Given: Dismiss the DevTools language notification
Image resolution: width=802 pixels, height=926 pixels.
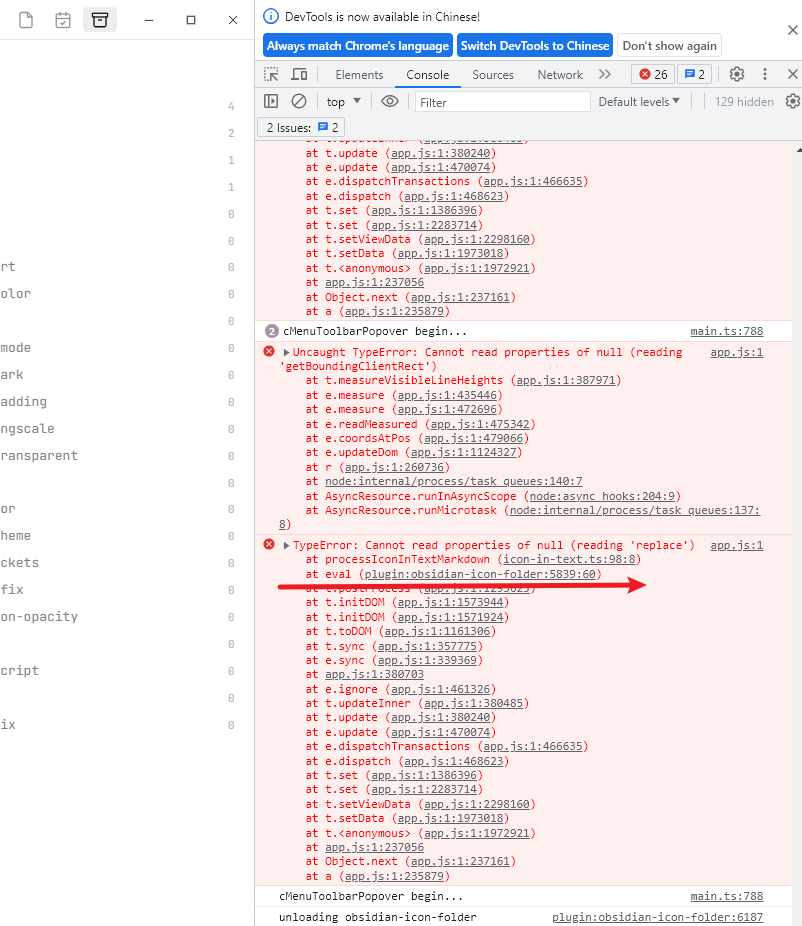Looking at the screenshot, I should point(793,30).
